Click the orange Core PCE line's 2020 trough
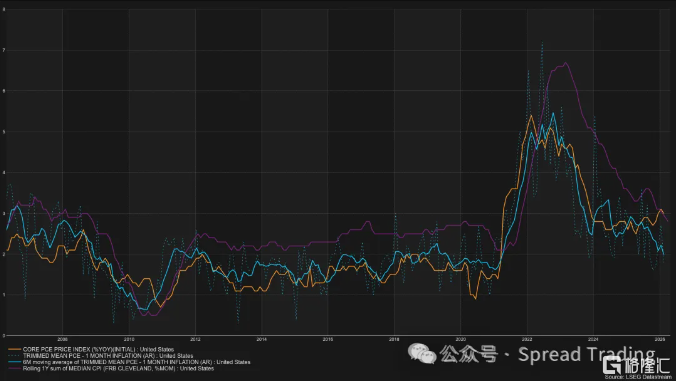This screenshot has height=382, width=677. coord(475,298)
